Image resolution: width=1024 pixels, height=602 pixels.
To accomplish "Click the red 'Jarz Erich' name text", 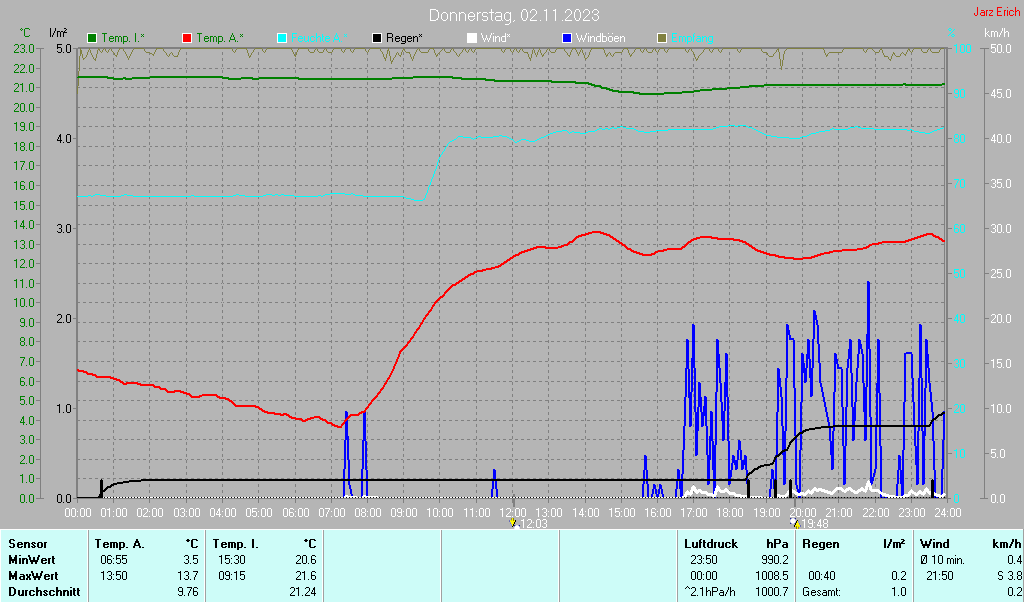I will click(997, 12).
